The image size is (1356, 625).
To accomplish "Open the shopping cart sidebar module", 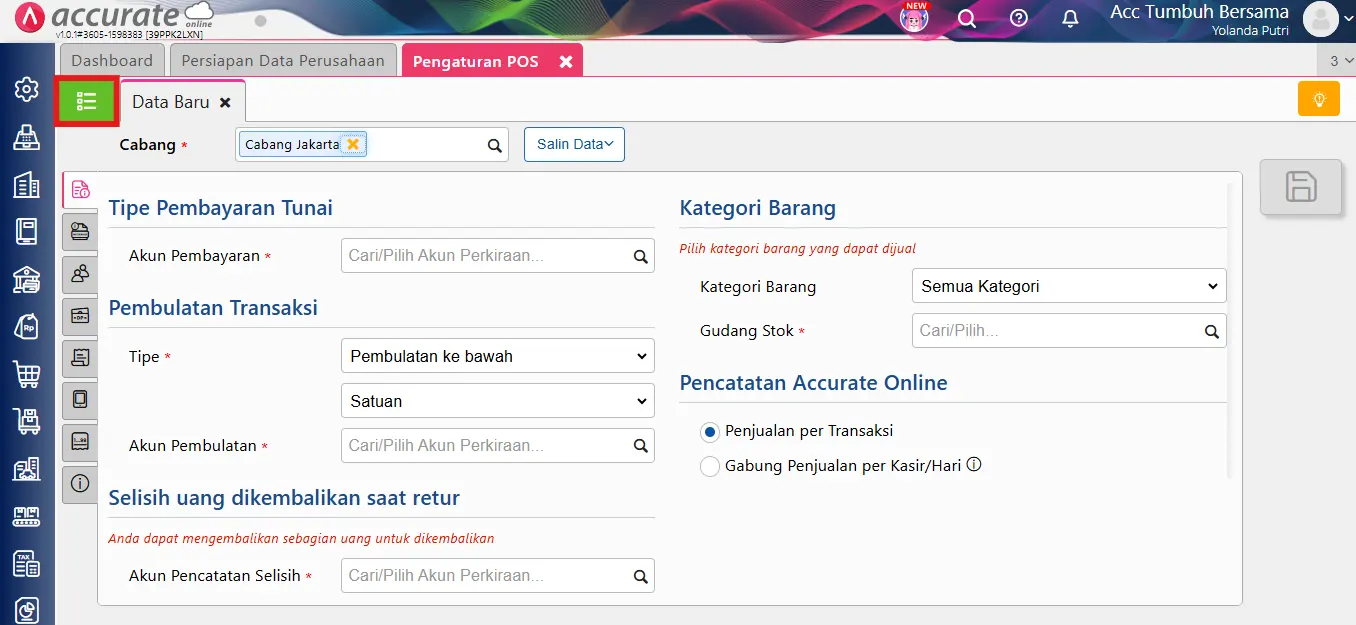I will [26, 375].
